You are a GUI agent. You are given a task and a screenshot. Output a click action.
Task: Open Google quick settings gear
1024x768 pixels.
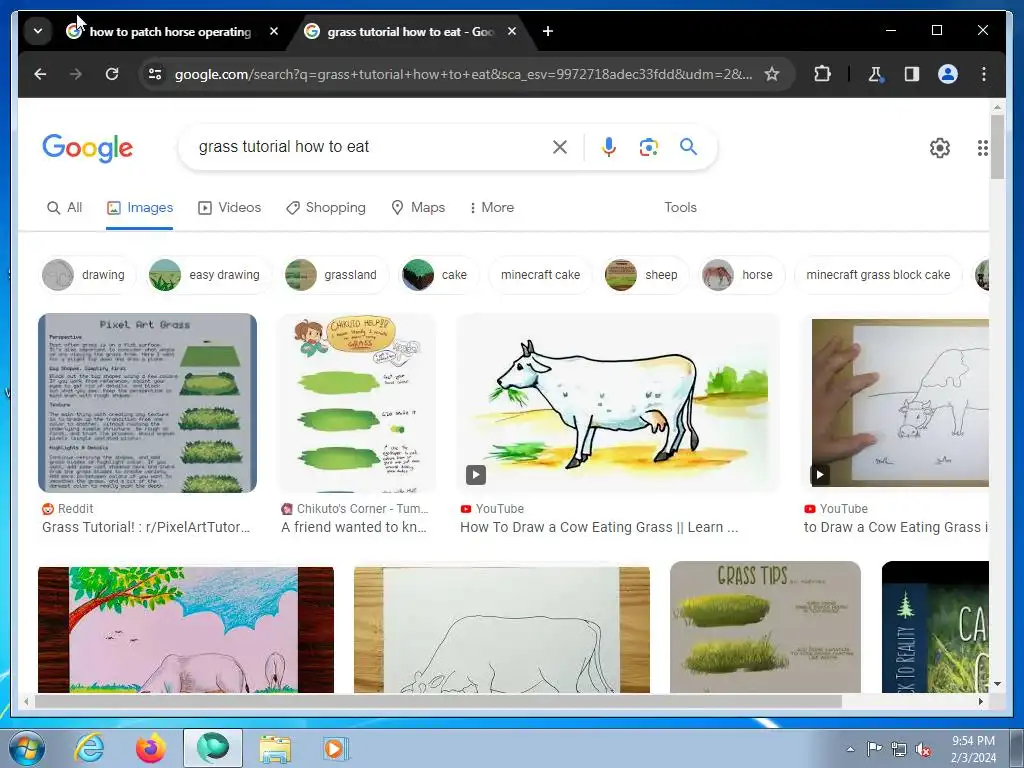(x=940, y=148)
